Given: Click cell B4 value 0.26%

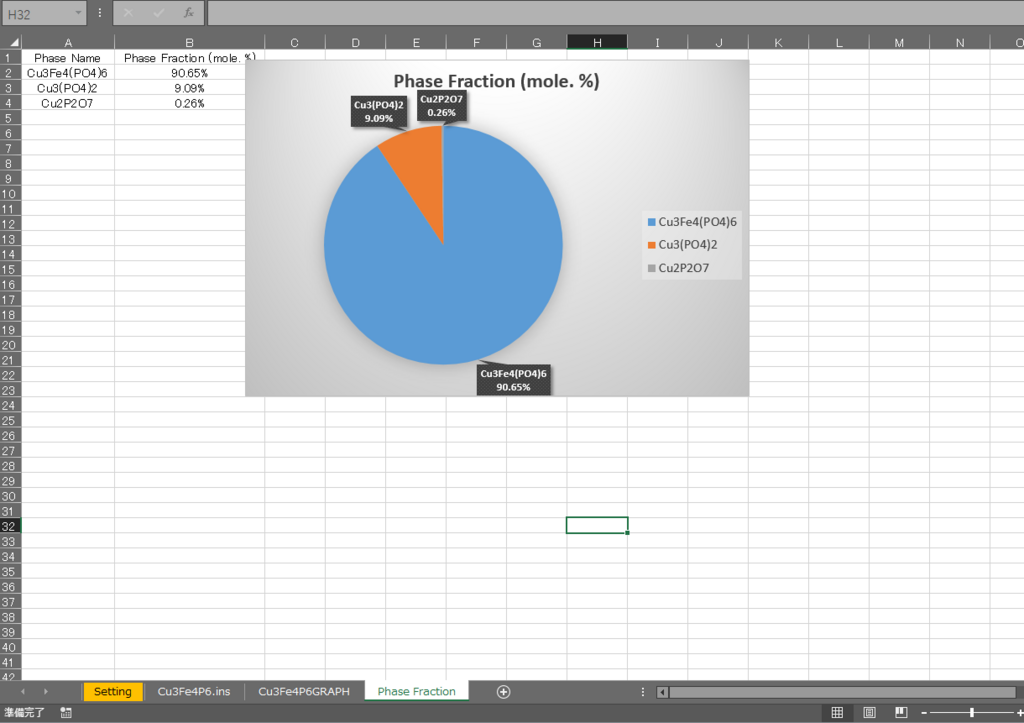Looking at the screenshot, I should click(189, 103).
